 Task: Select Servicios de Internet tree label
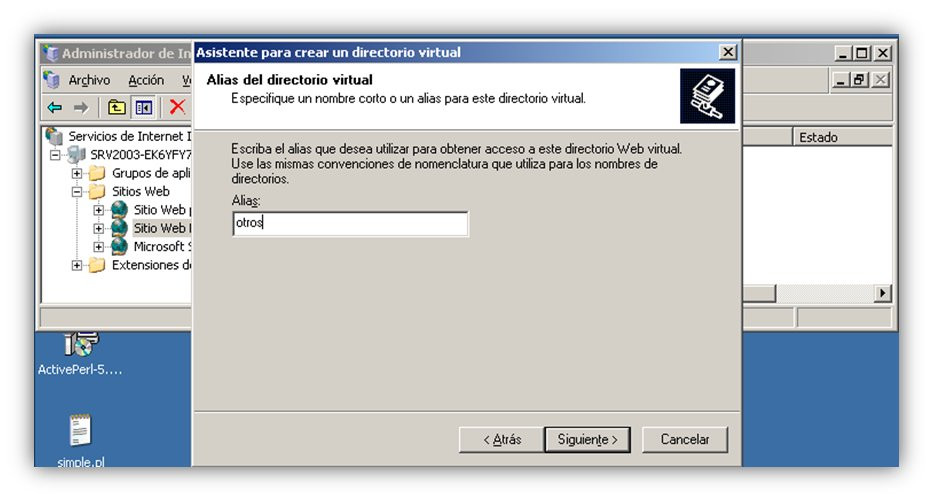[x=130, y=136]
